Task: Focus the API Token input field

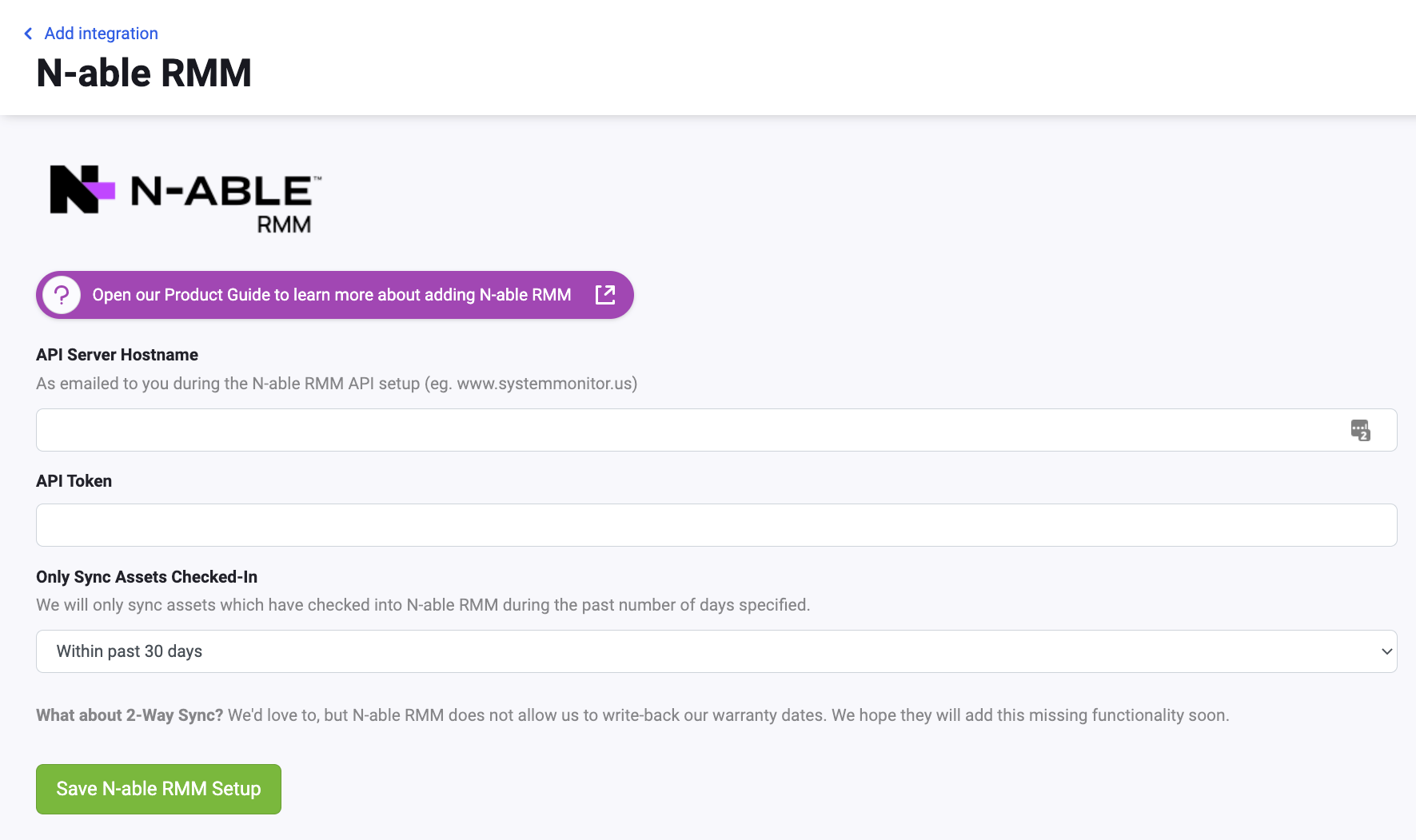Action: 716,525
